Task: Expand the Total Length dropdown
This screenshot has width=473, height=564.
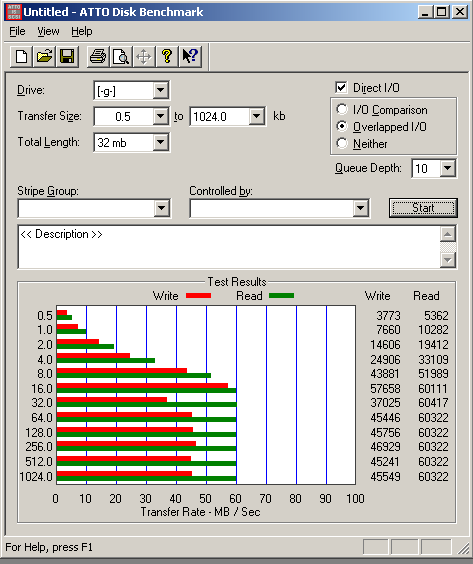Action: (161, 142)
